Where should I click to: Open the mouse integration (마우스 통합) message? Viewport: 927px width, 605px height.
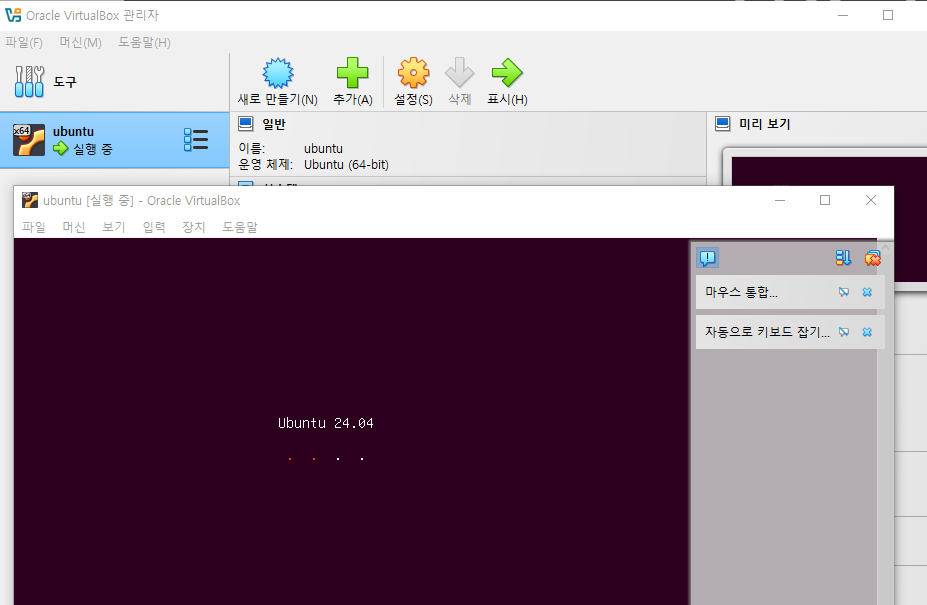[x=741, y=292]
